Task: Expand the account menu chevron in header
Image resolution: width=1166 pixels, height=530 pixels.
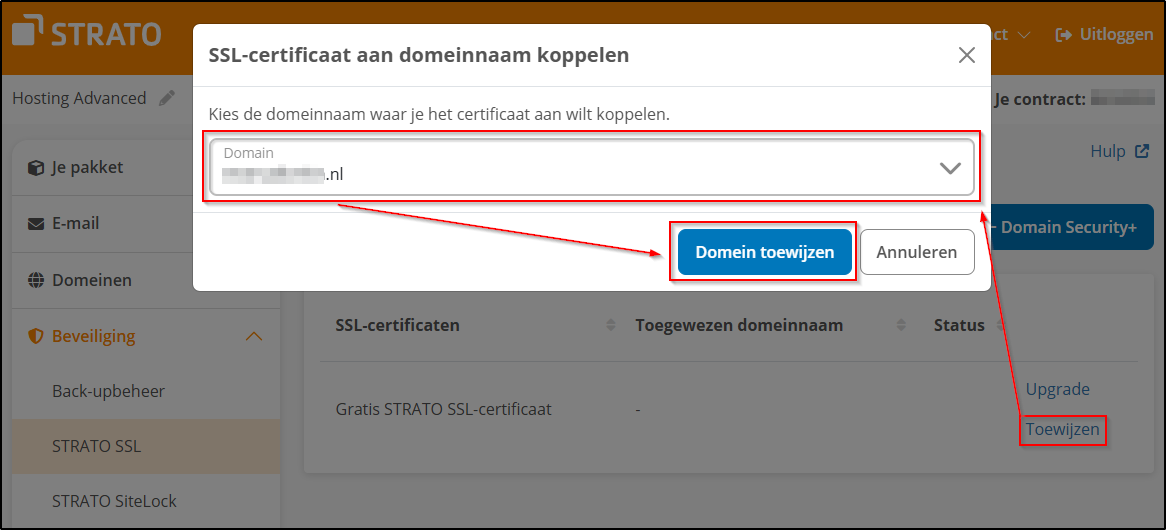Action: (x=1023, y=35)
